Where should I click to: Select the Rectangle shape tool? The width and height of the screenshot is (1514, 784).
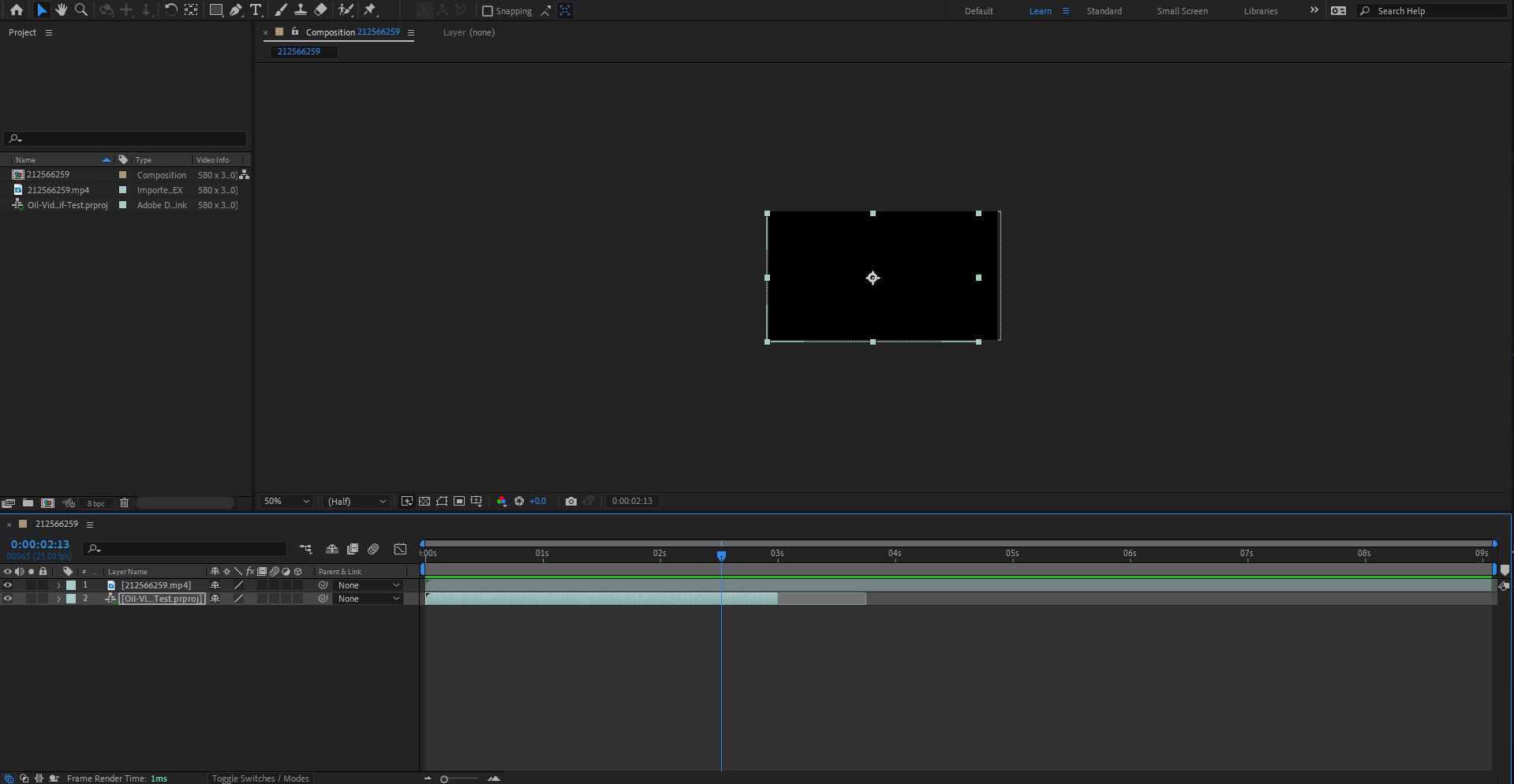coord(215,10)
